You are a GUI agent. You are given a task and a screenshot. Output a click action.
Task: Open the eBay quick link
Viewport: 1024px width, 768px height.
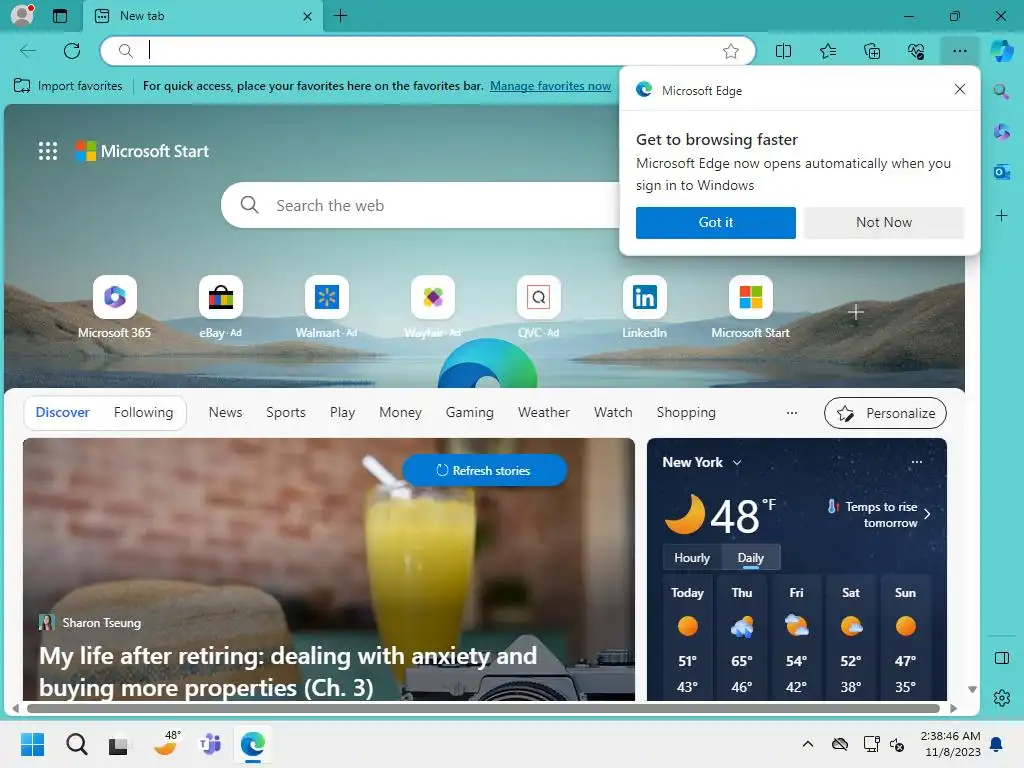click(x=221, y=307)
